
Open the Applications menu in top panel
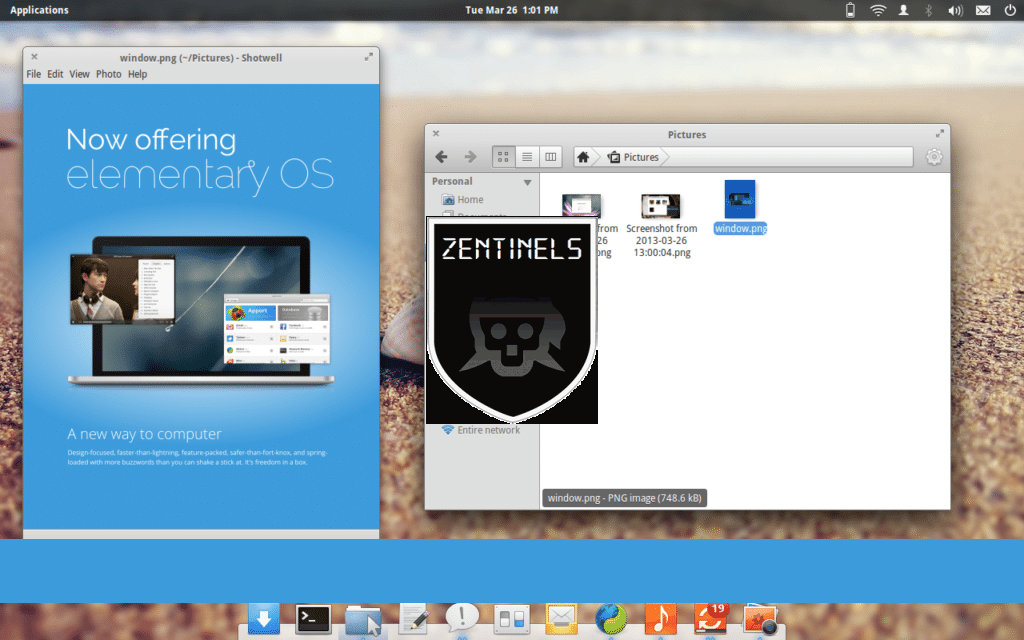click(x=39, y=10)
